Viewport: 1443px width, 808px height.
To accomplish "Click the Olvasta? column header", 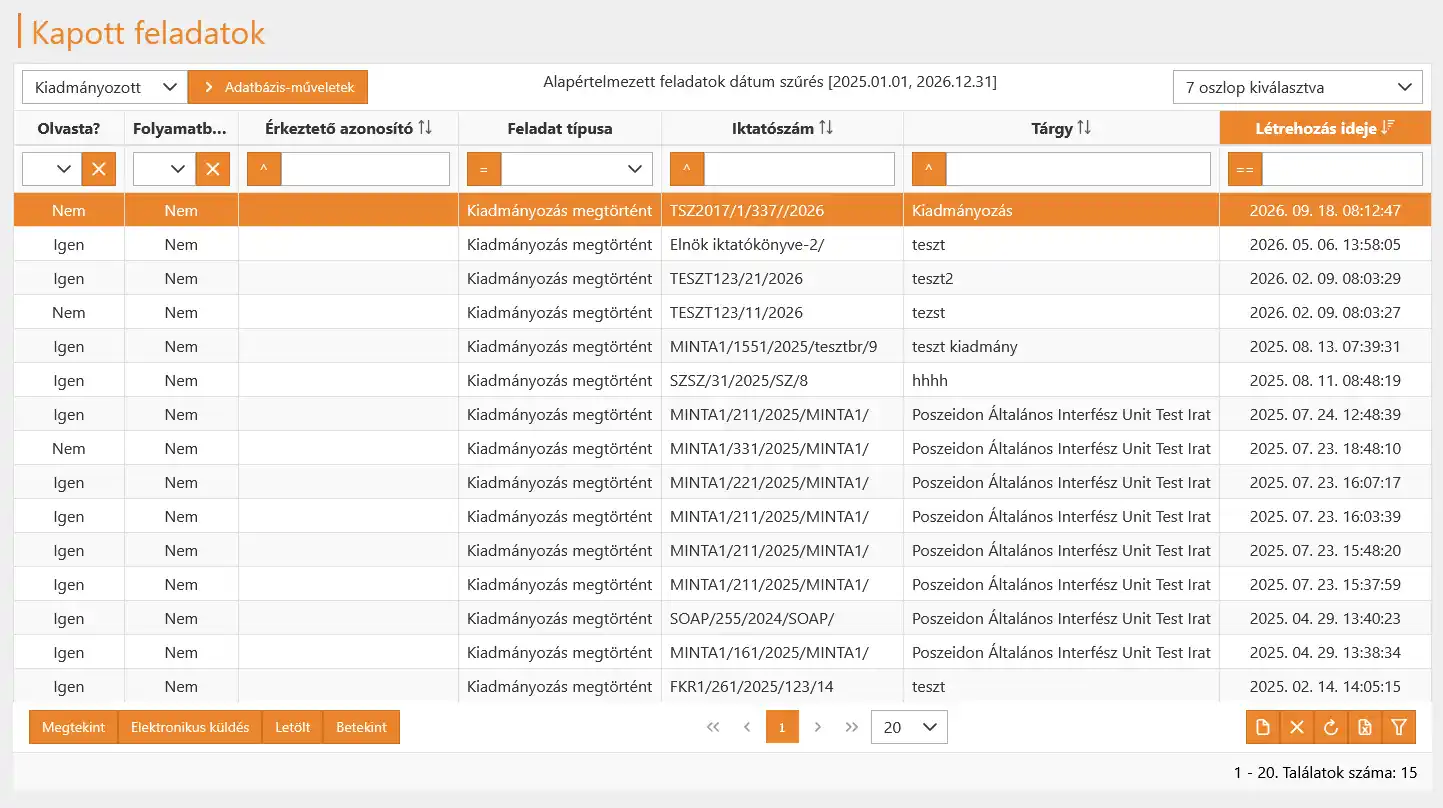I will pos(69,128).
